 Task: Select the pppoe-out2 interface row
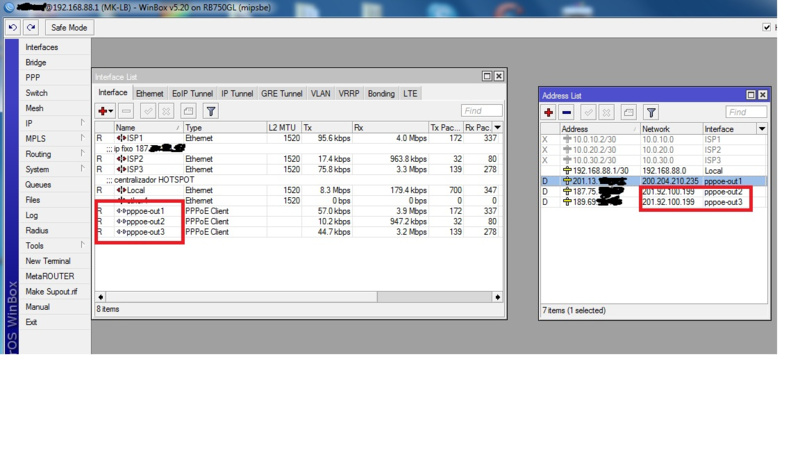click(298, 221)
